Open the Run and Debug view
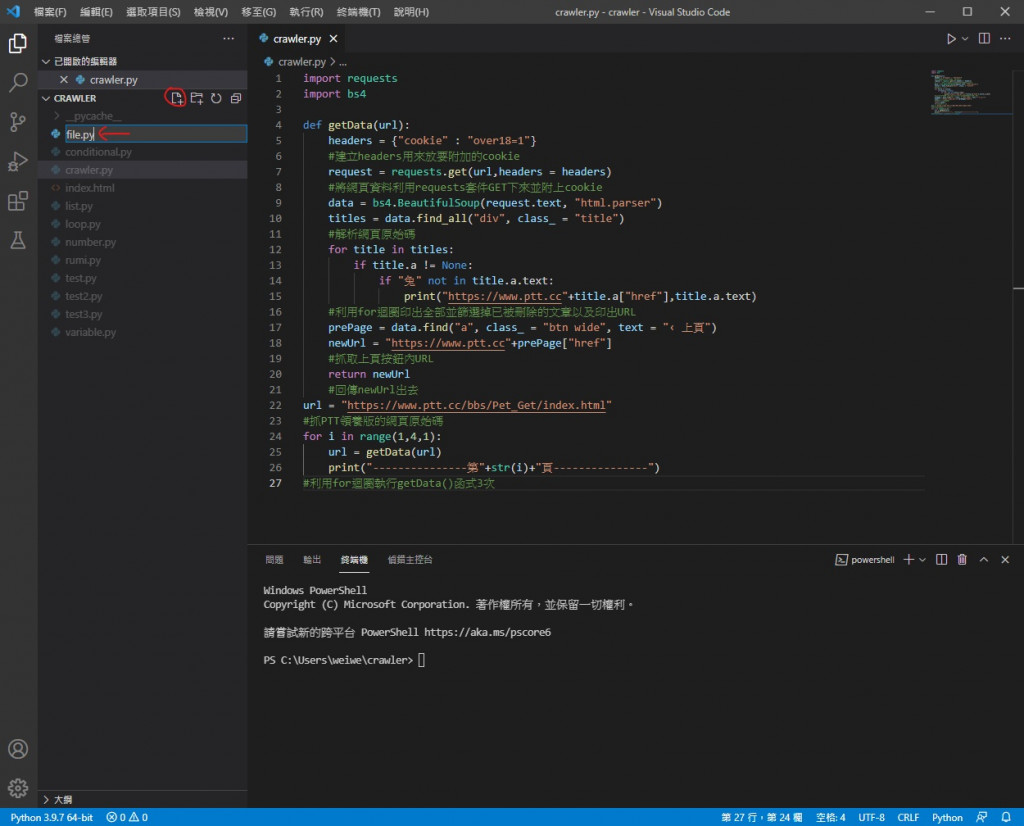This screenshot has width=1024, height=826. [18, 161]
